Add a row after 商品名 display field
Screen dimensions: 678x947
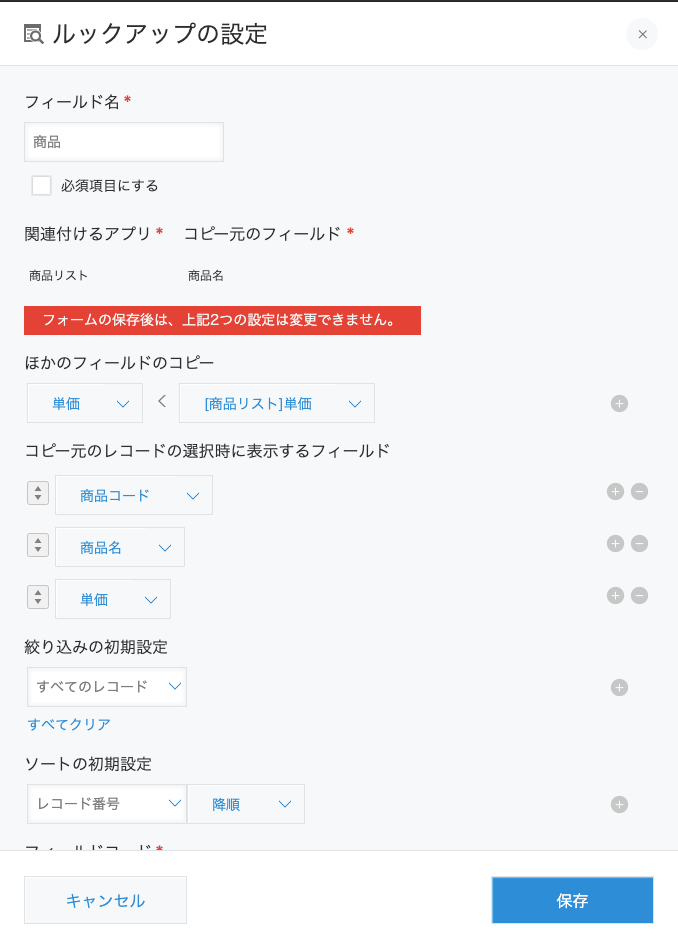point(615,543)
